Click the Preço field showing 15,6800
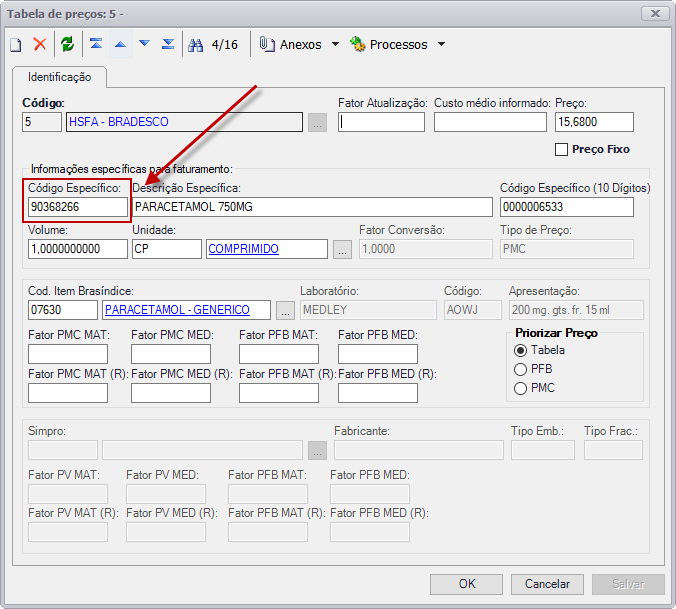Image resolution: width=676 pixels, height=609 pixels. point(594,122)
